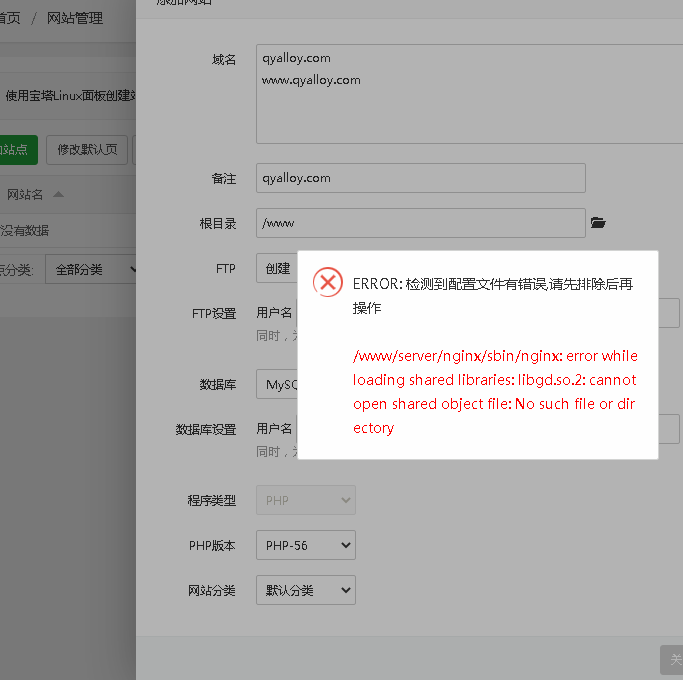The width and height of the screenshot is (683, 680).
Task: Click the 数据库设置 用户名 field
Action: pos(670,429)
